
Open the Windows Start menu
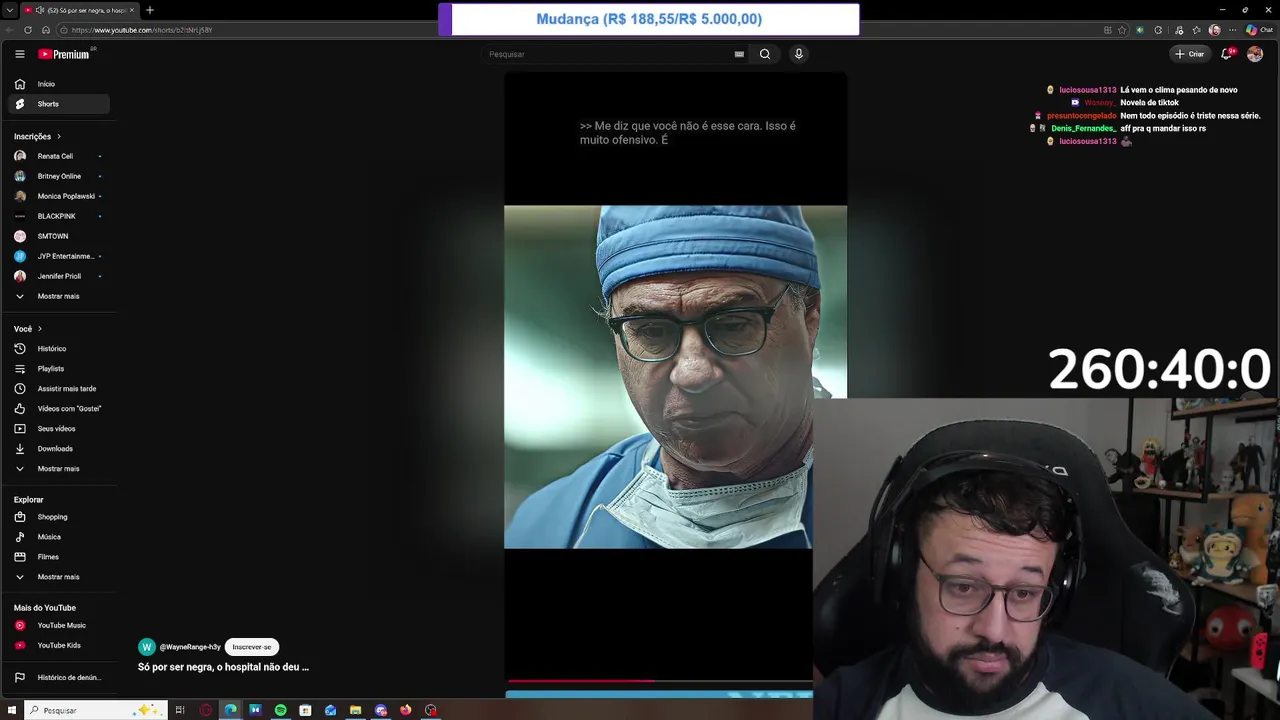coord(11,710)
